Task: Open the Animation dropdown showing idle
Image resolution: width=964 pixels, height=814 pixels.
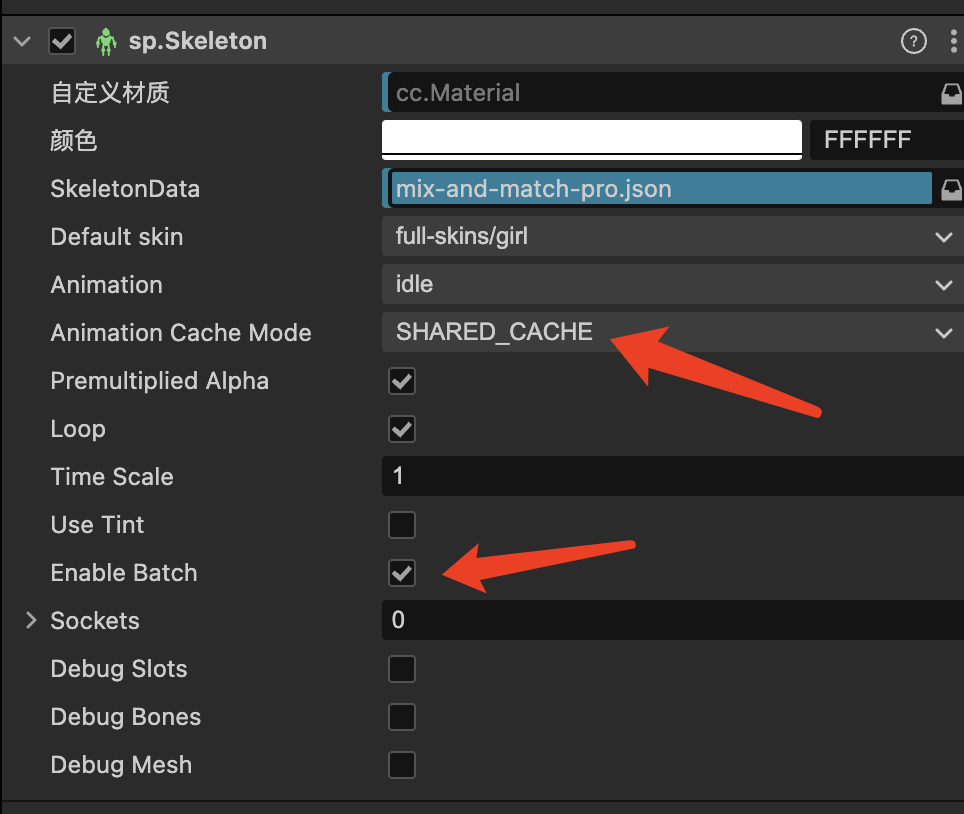Action: (x=670, y=285)
